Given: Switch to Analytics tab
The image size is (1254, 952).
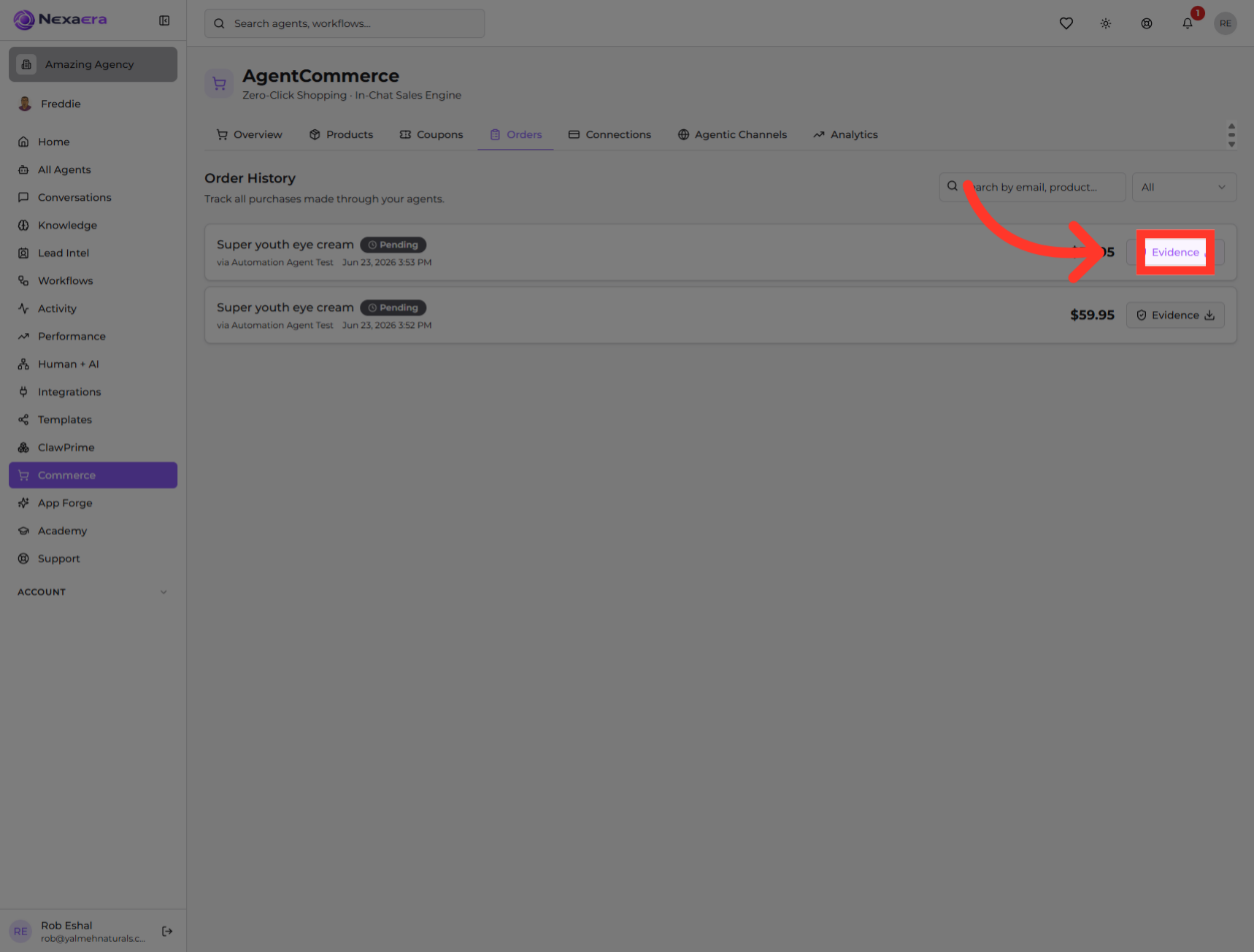Looking at the screenshot, I should [845, 134].
